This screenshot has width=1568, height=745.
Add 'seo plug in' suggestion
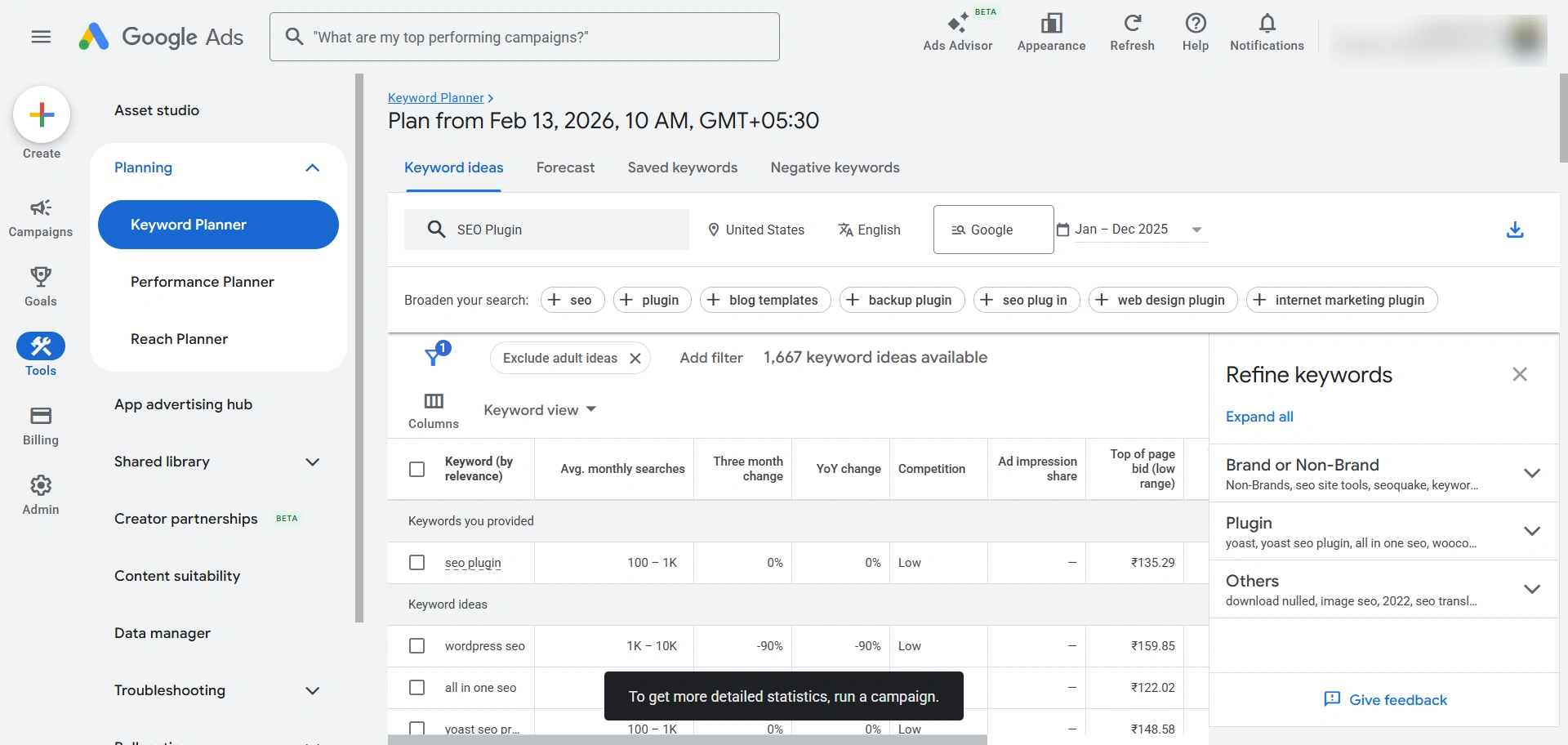coord(1027,300)
